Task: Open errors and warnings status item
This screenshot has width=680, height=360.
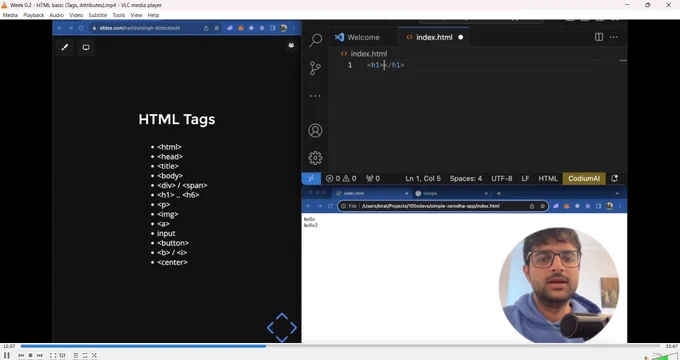Action: point(341,178)
